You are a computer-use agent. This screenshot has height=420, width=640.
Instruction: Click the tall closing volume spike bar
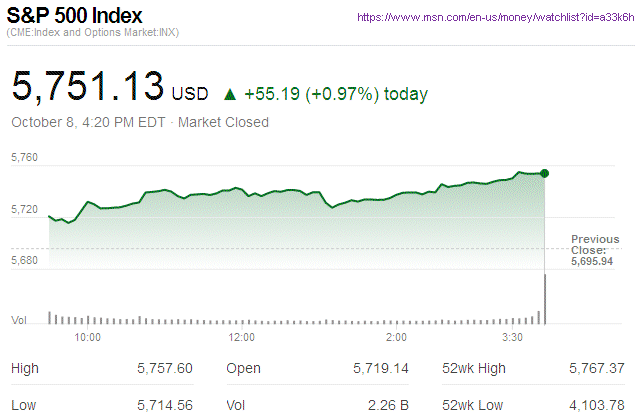(545, 298)
